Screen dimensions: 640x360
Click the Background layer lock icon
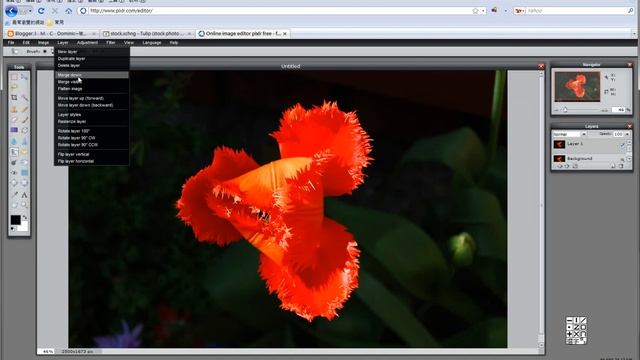pyautogui.click(x=622, y=159)
